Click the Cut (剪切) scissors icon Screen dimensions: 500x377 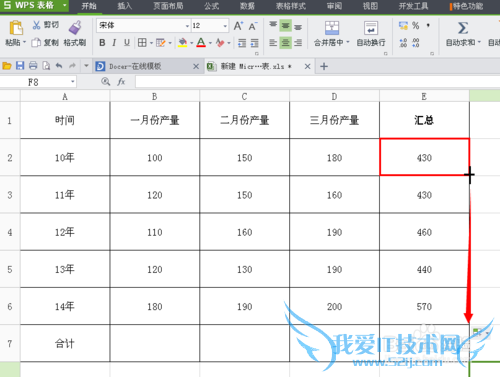[36, 25]
